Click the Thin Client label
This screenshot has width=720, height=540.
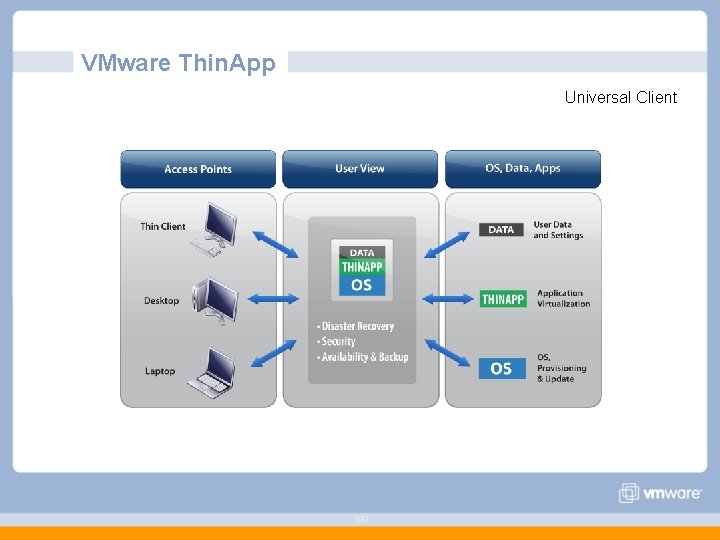coord(163,226)
